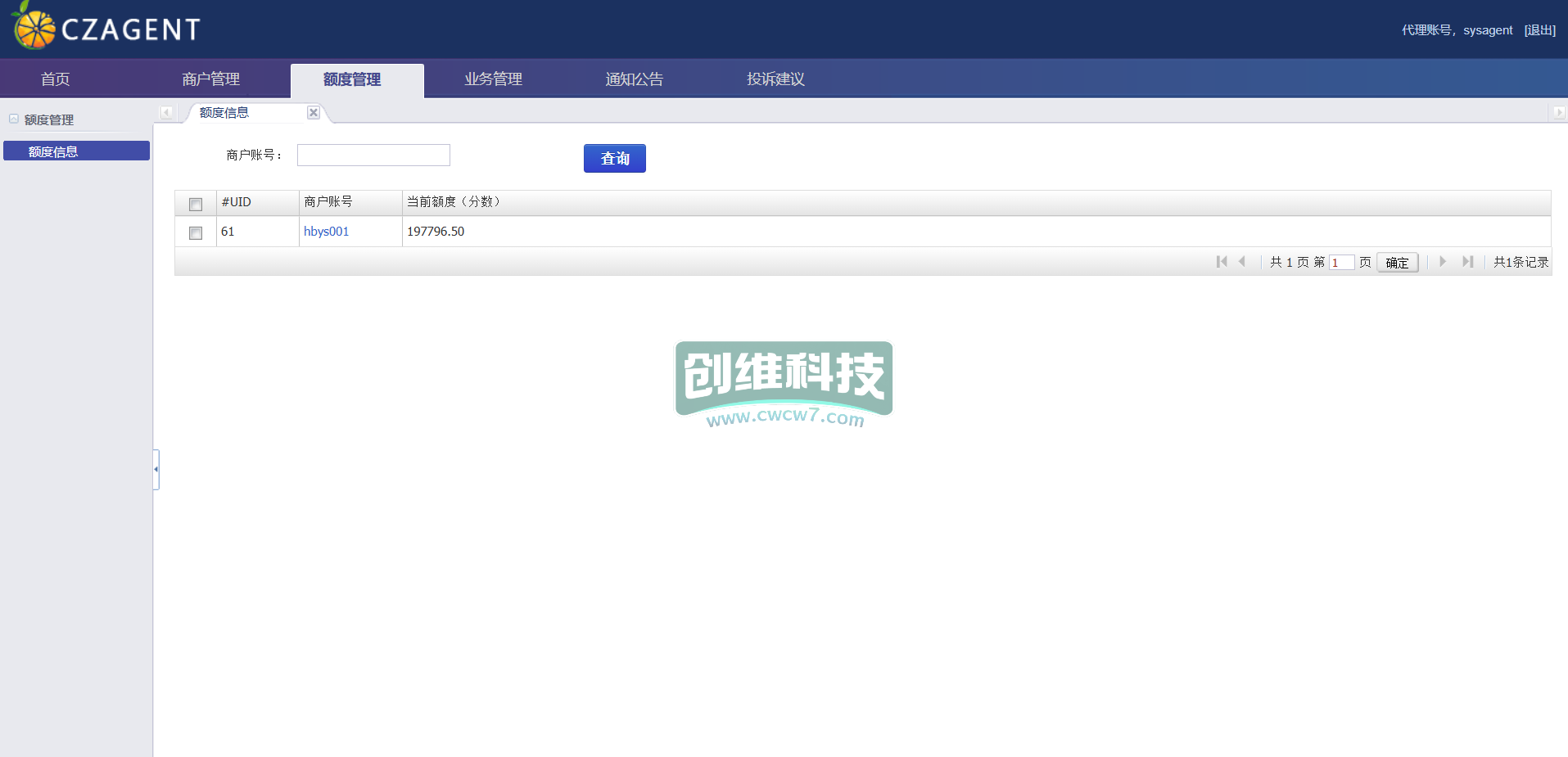Click the tab strip right arrow
Viewport: 1568px width, 757px height.
tap(1559, 113)
